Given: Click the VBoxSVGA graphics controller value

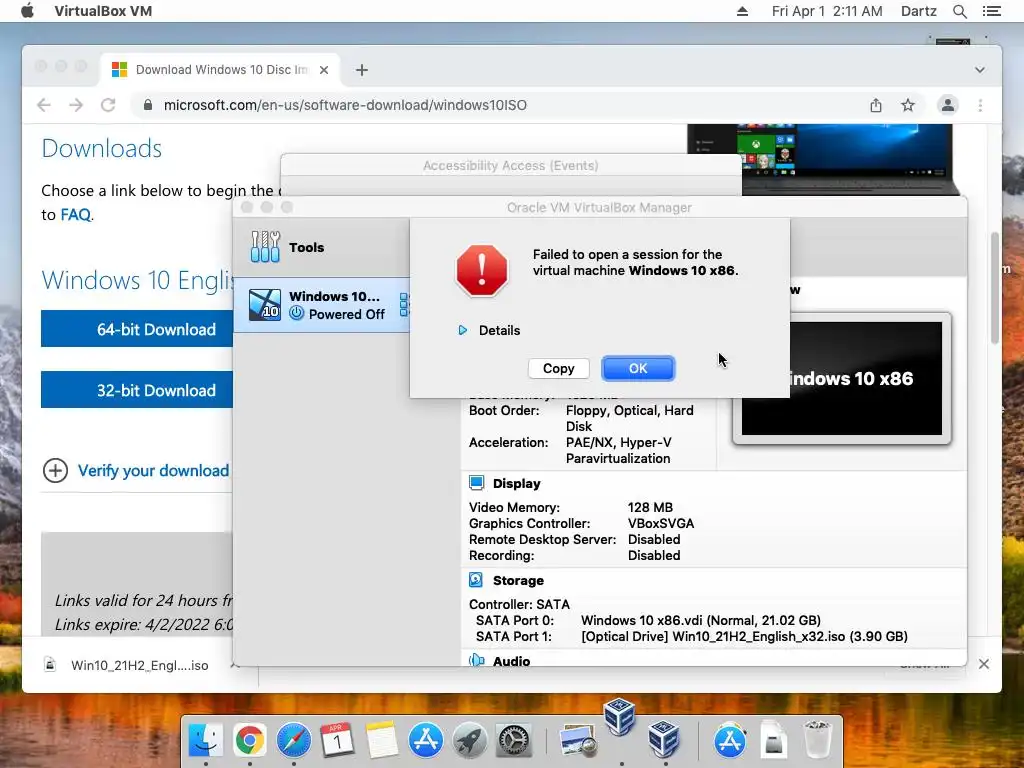Looking at the screenshot, I should [661, 523].
